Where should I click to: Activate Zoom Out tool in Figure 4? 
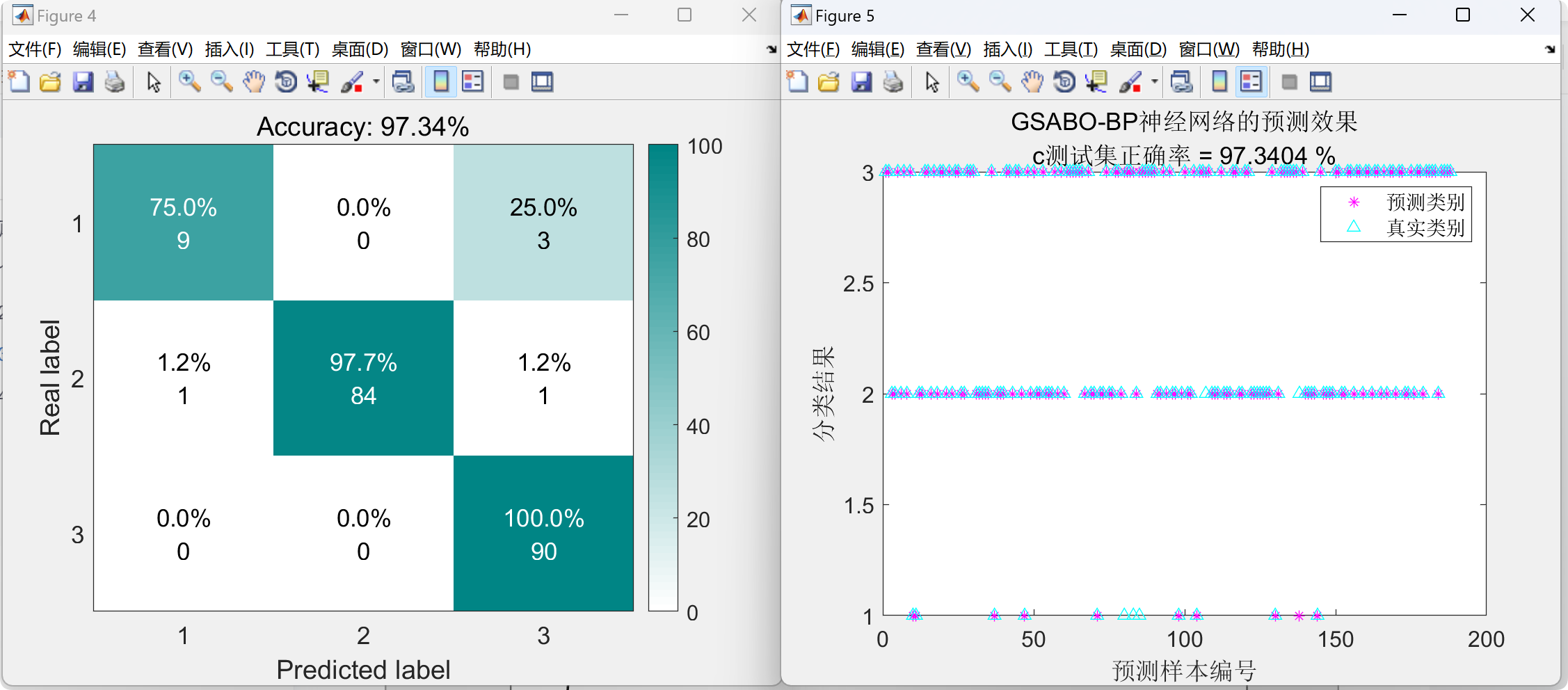click(x=222, y=82)
